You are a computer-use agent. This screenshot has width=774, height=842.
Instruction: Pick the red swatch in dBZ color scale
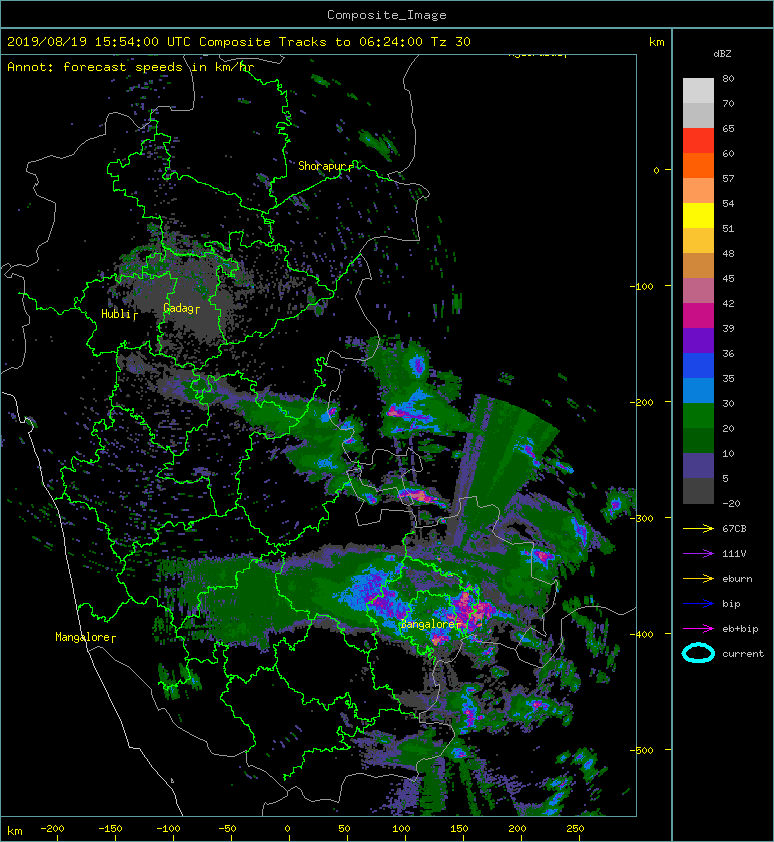698,141
